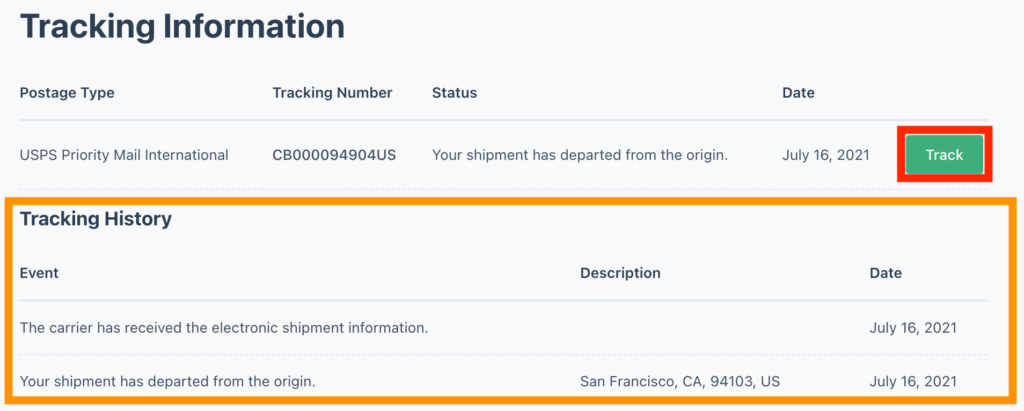Screen dimensions: 1024x411
Task: Click the Event column header
Action: [x=39, y=273]
